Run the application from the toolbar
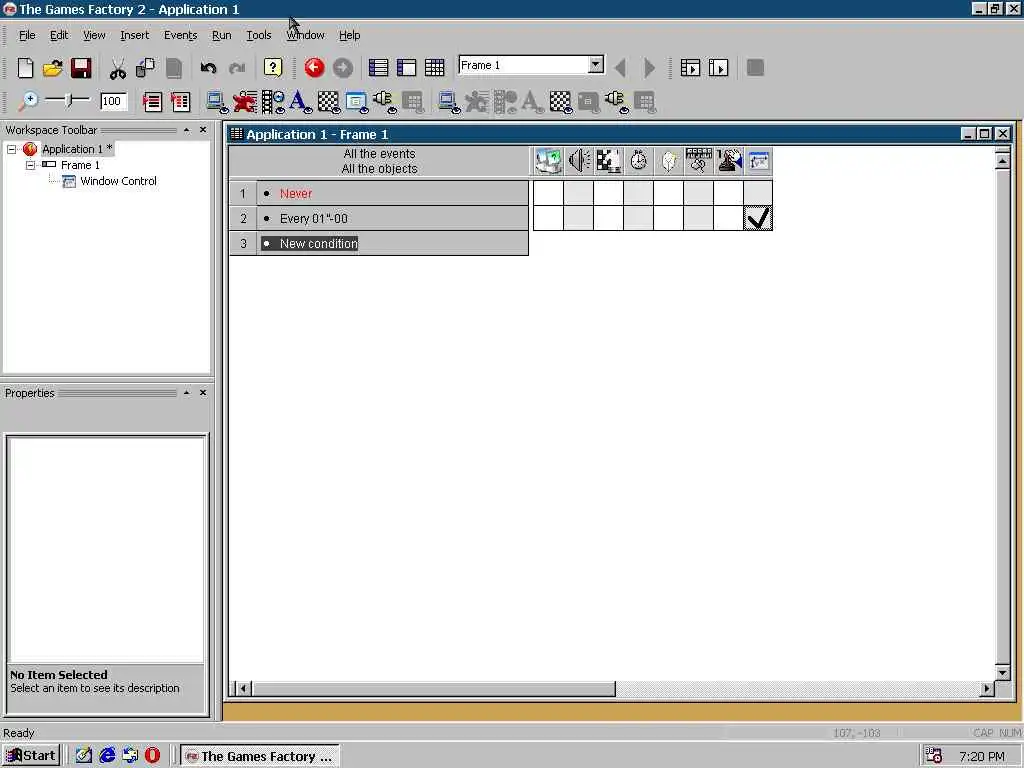The image size is (1024, 768). [x=690, y=68]
